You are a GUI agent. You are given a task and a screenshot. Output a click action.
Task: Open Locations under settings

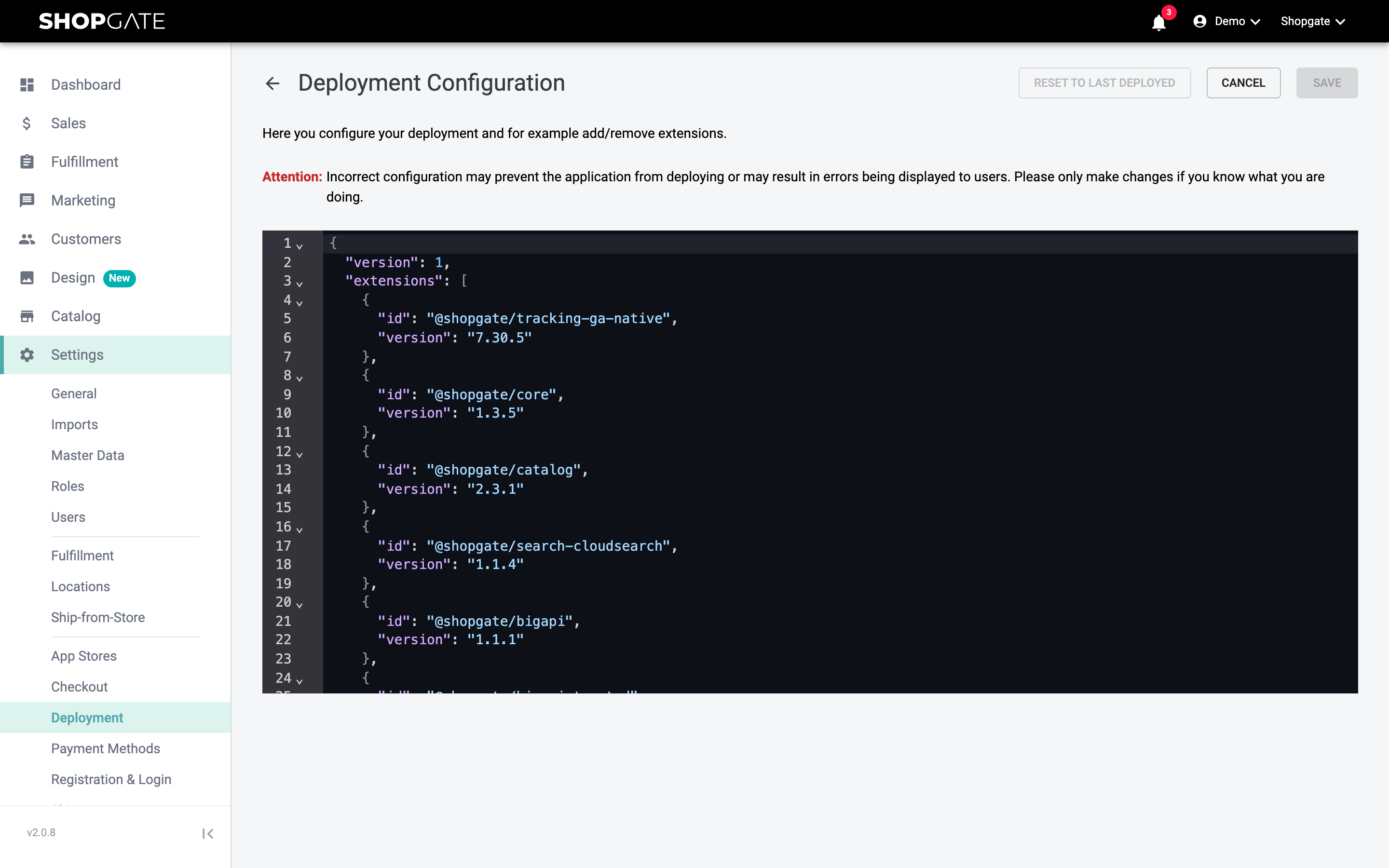[81, 587]
